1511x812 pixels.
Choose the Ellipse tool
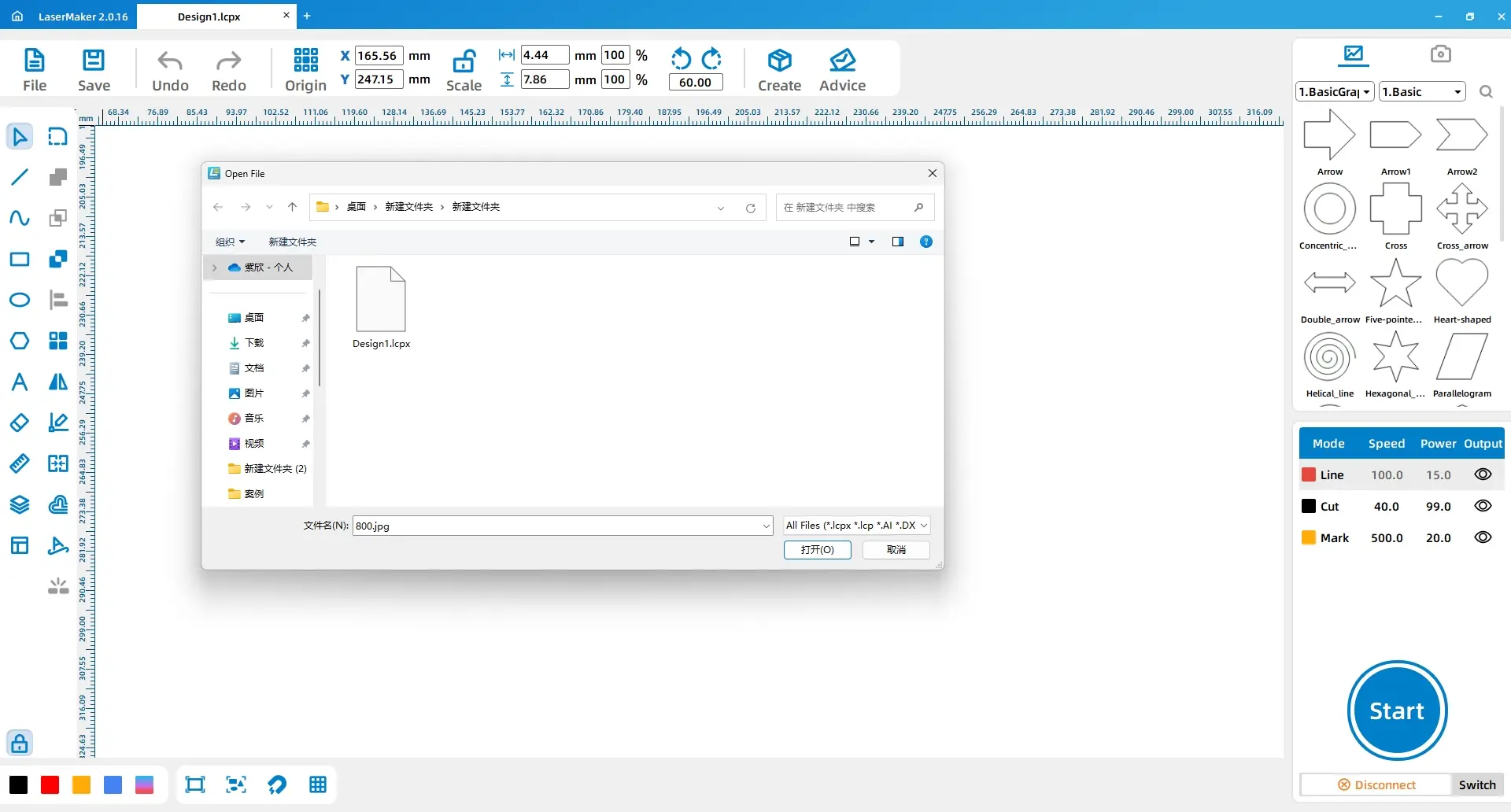pyautogui.click(x=20, y=300)
